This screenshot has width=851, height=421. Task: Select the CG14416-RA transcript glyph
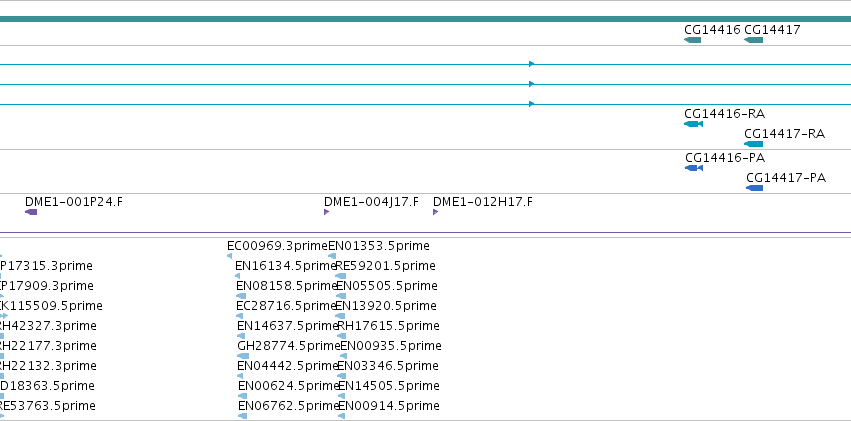coord(694,124)
